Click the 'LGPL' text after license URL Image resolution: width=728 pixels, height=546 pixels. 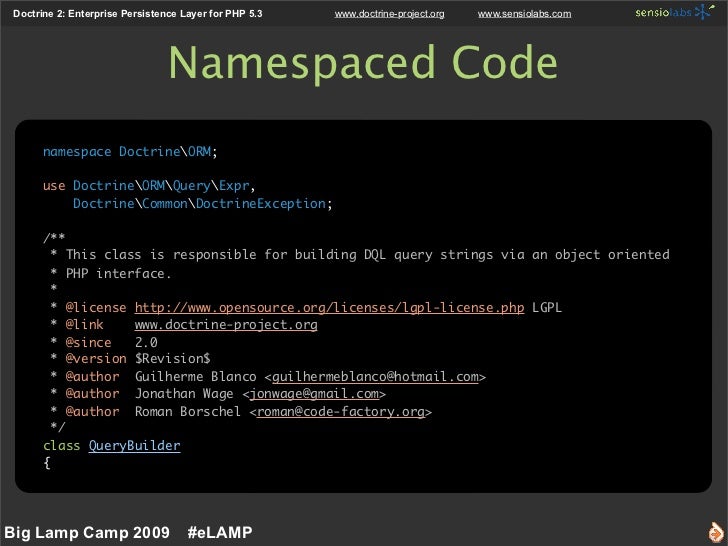tap(546, 307)
